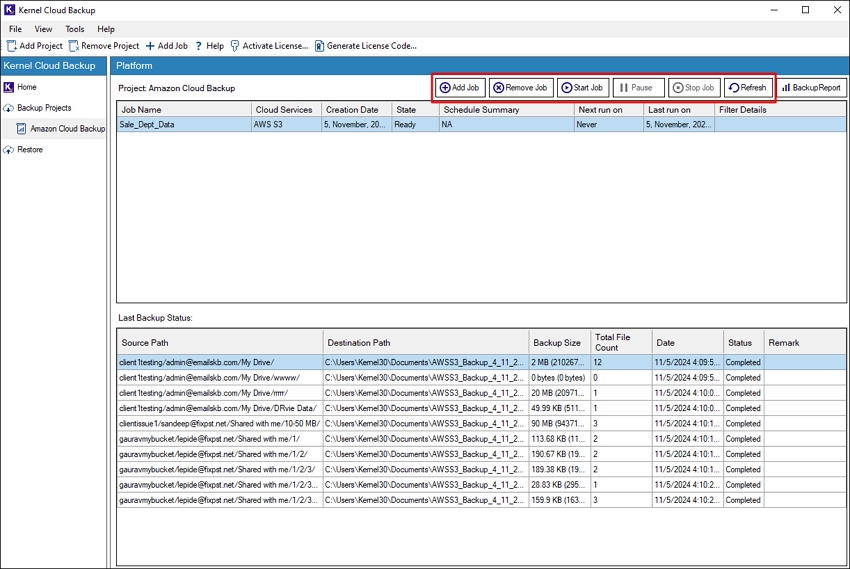Image resolution: width=850 pixels, height=569 pixels.
Task: Click the plus Add Job toolbar item
Action: (166, 46)
